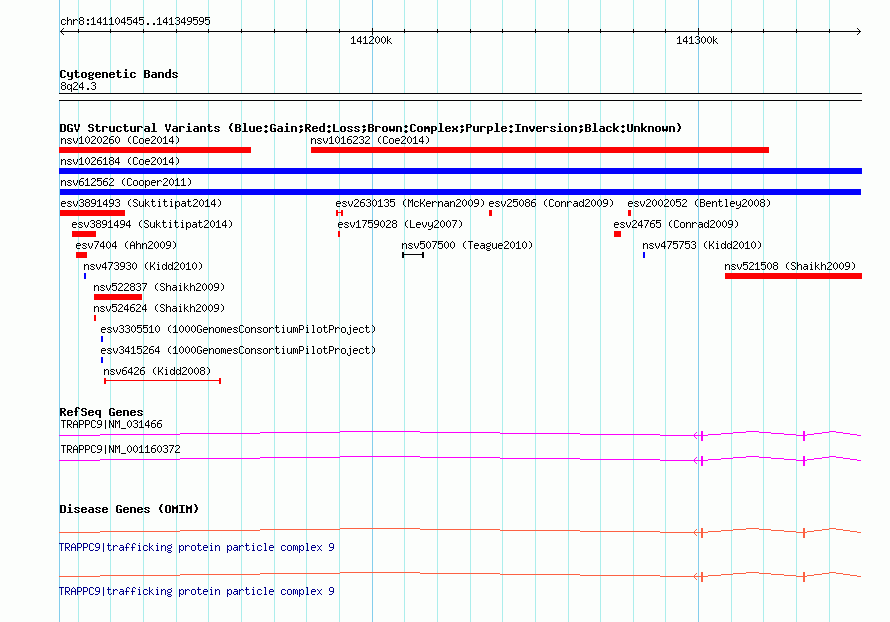Click the esv3891493 (Suktitipat2014) label
The height and width of the screenshot is (622, 890).
[141, 203]
